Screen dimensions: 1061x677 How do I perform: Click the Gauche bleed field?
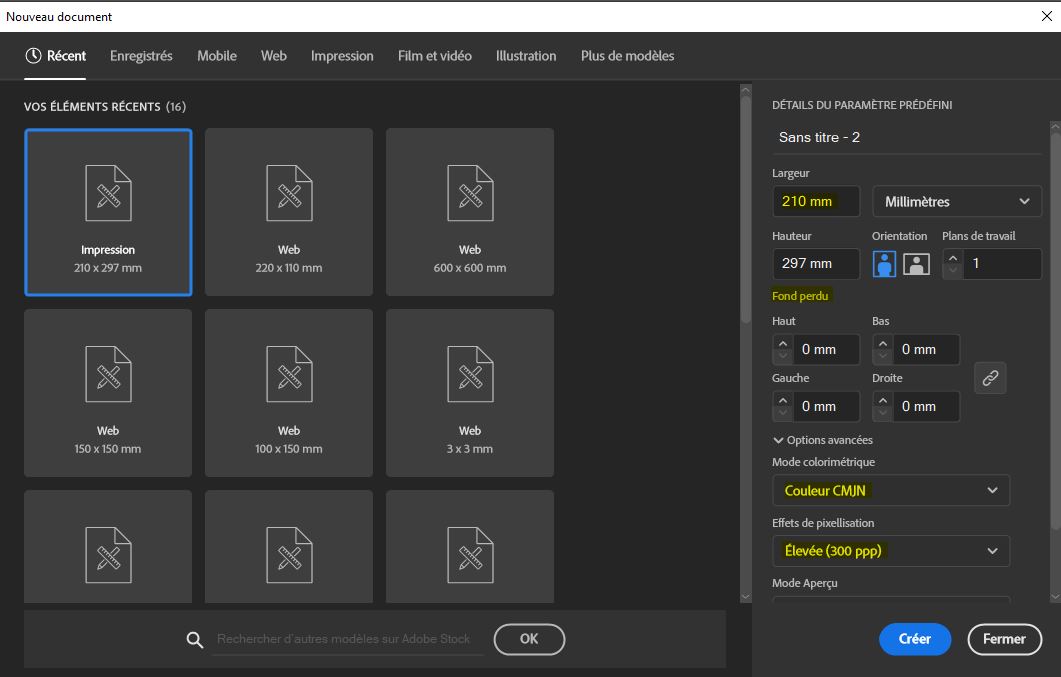[826, 406]
